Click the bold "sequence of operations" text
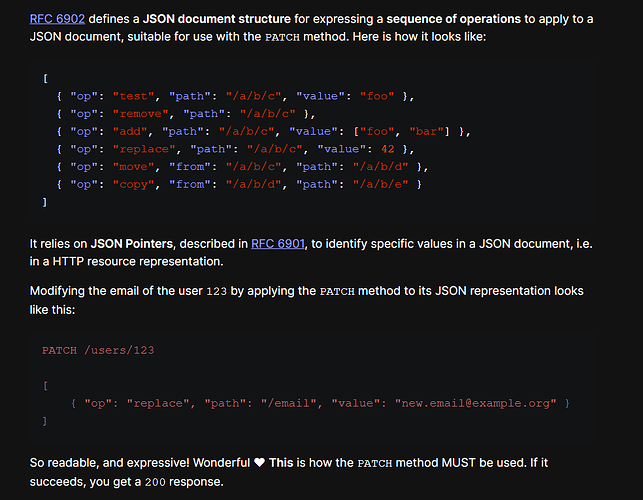The height and width of the screenshot is (500, 643). [454, 18]
